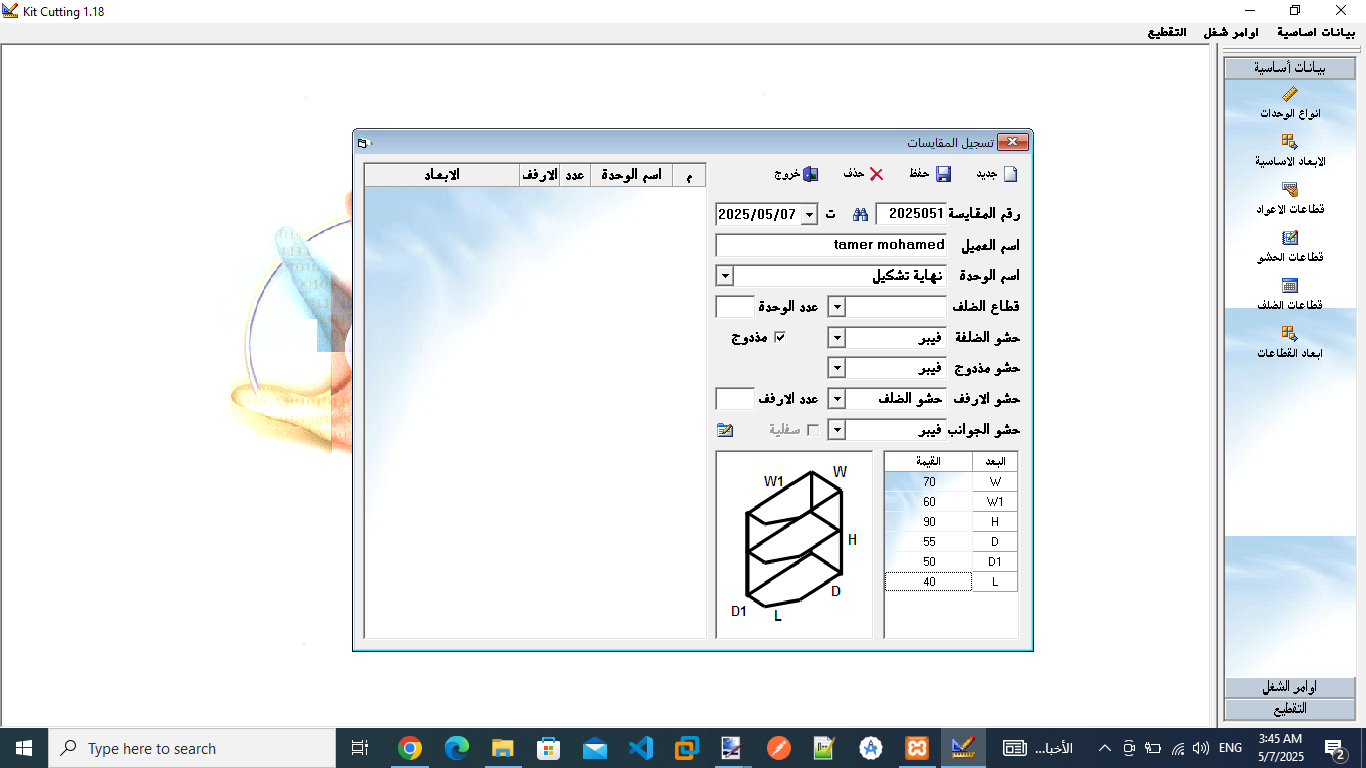The height and width of the screenshot is (768, 1366).
Task: Click the binoculars search icon
Action: pyautogui.click(x=860, y=214)
